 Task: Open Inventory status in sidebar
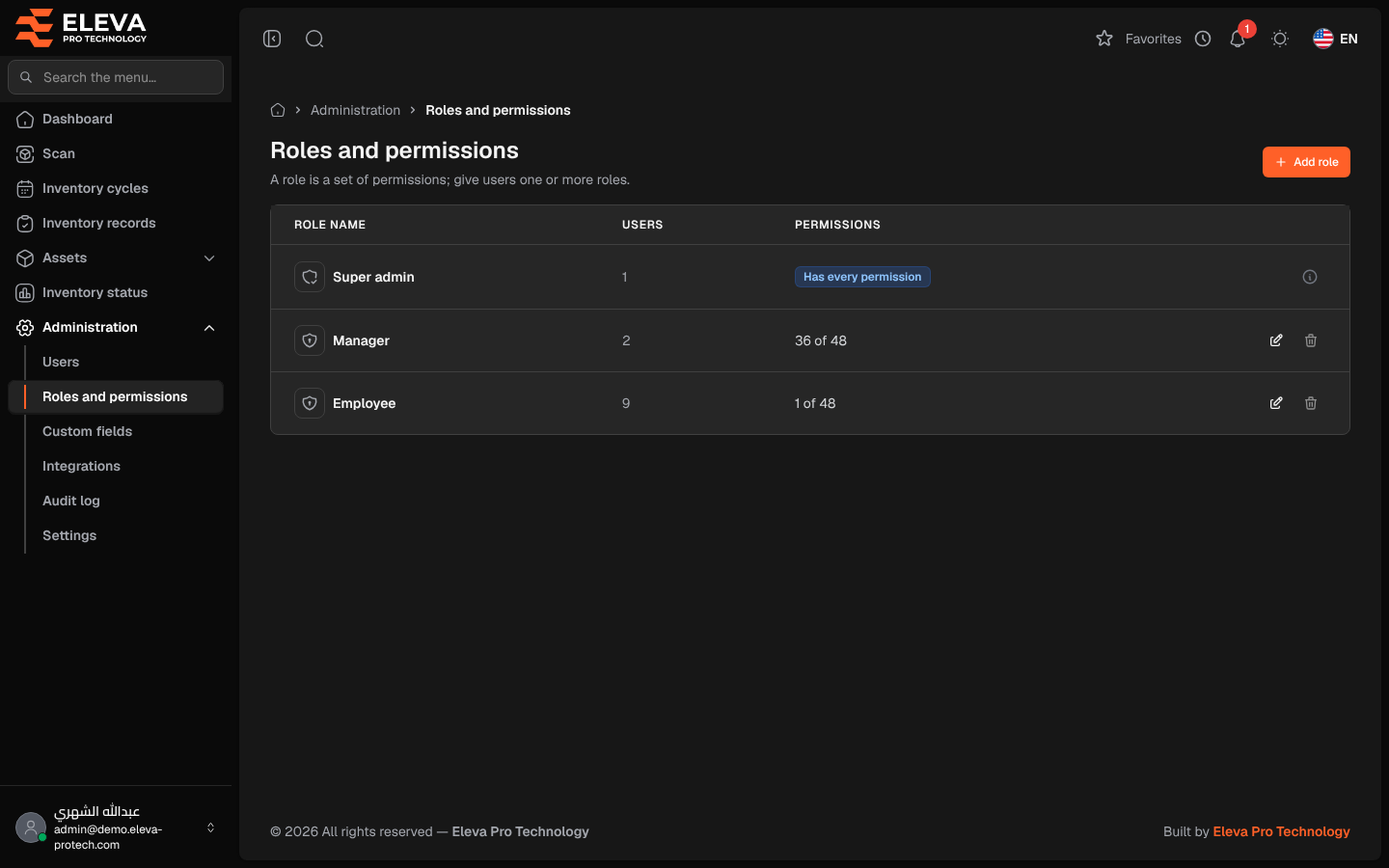pyautogui.click(x=116, y=292)
